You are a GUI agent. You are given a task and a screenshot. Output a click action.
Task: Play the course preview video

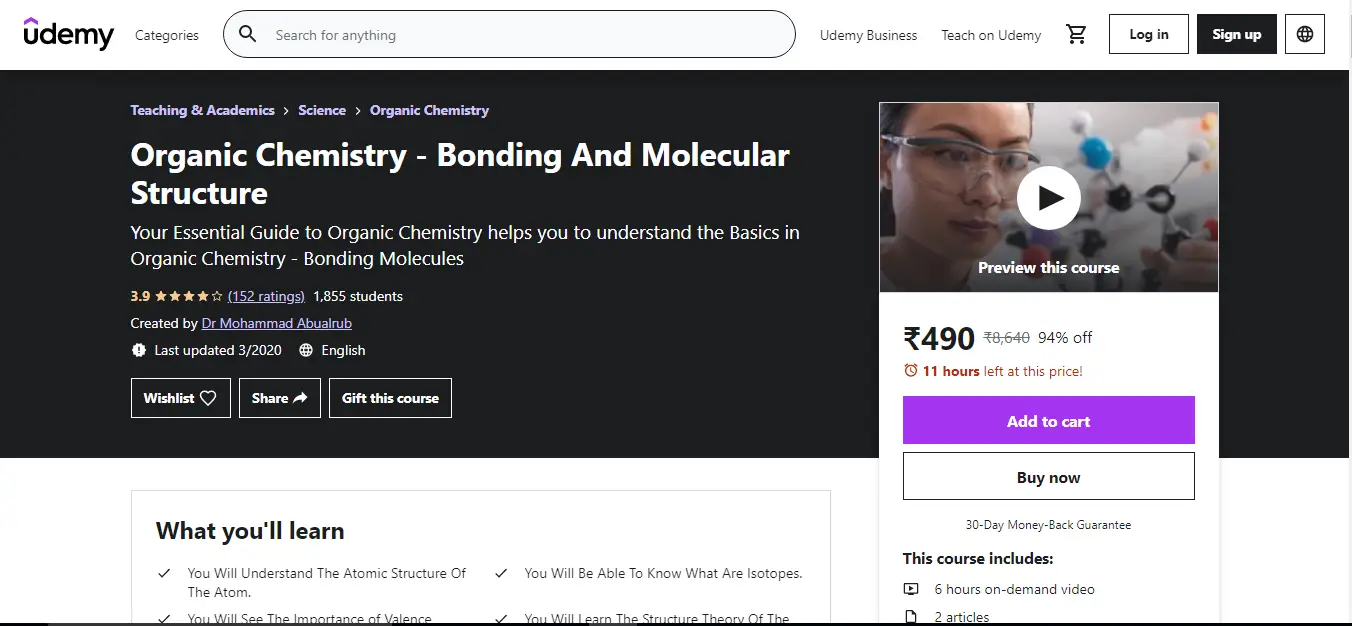[x=1048, y=198]
